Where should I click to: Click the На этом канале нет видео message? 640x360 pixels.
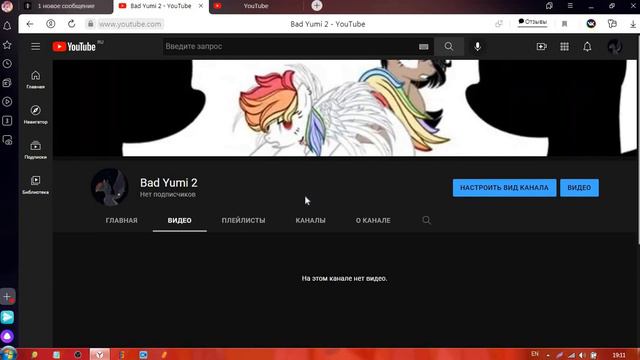tap(344, 278)
